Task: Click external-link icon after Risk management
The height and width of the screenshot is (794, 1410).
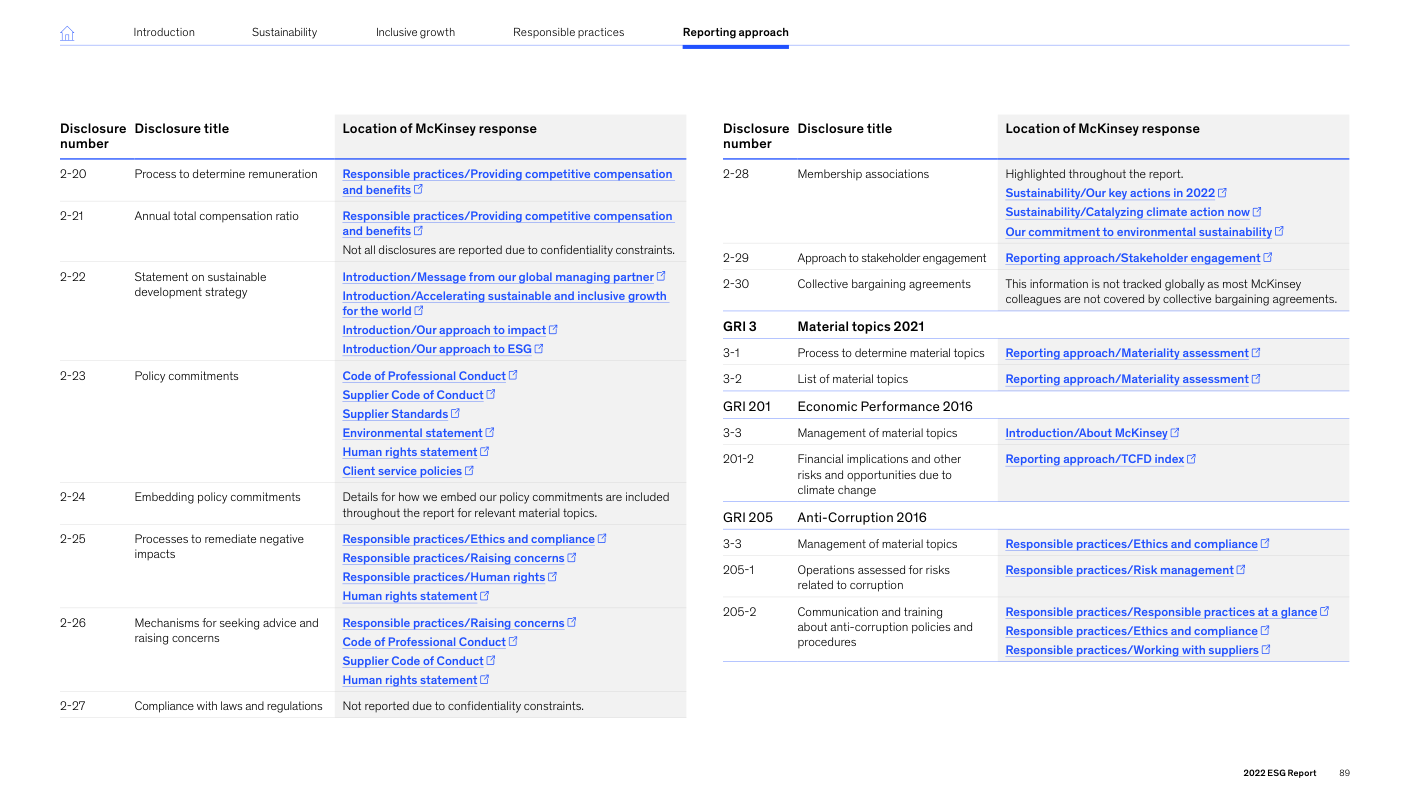Action: click(x=1241, y=569)
